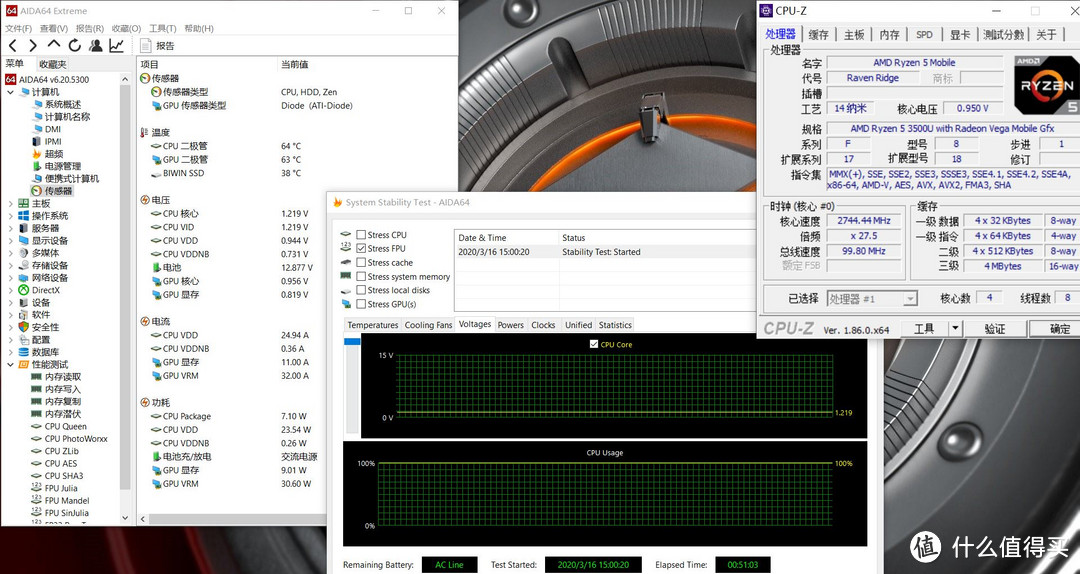Screen dimensions: 1080x574
Task: Select the 便携式计算机 tree item
Action: tap(72, 178)
